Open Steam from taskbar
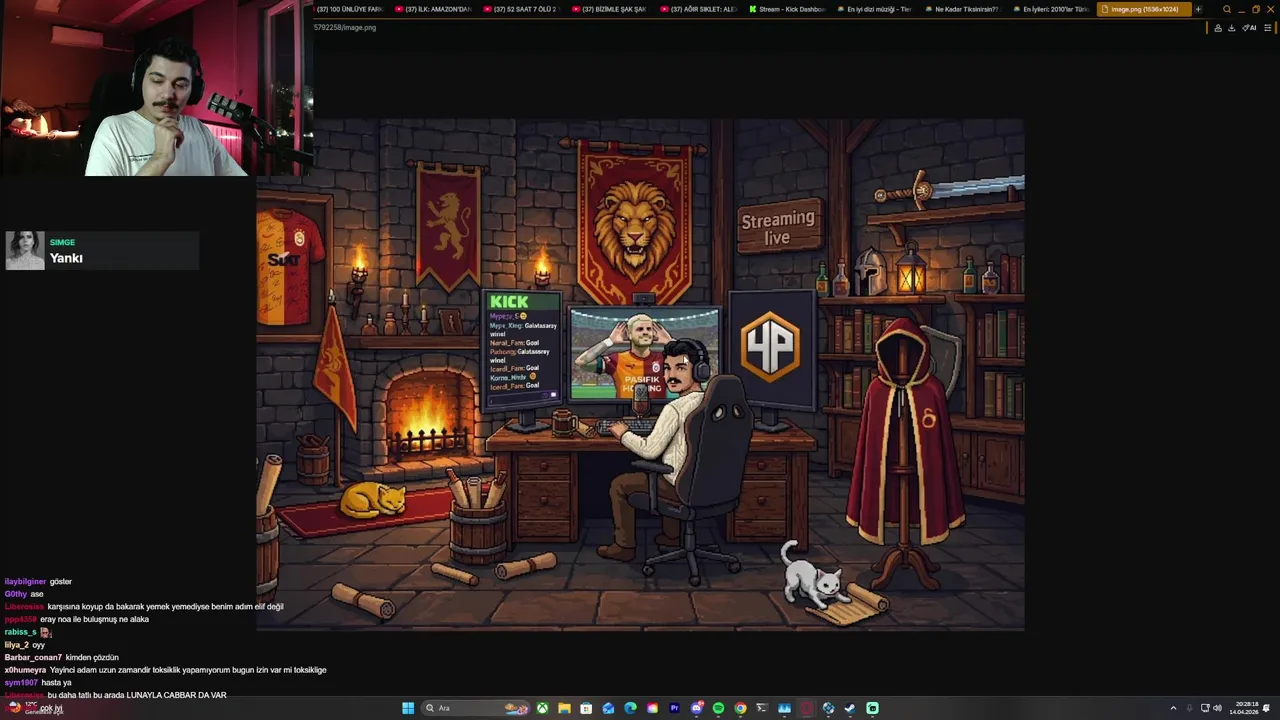The height and width of the screenshot is (720, 1280). click(850, 708)
